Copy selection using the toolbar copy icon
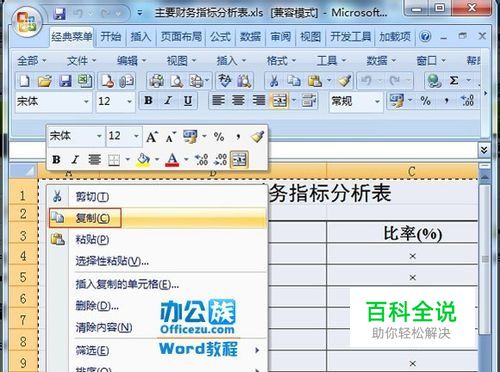The image size is (500, 372). (294, 81)
